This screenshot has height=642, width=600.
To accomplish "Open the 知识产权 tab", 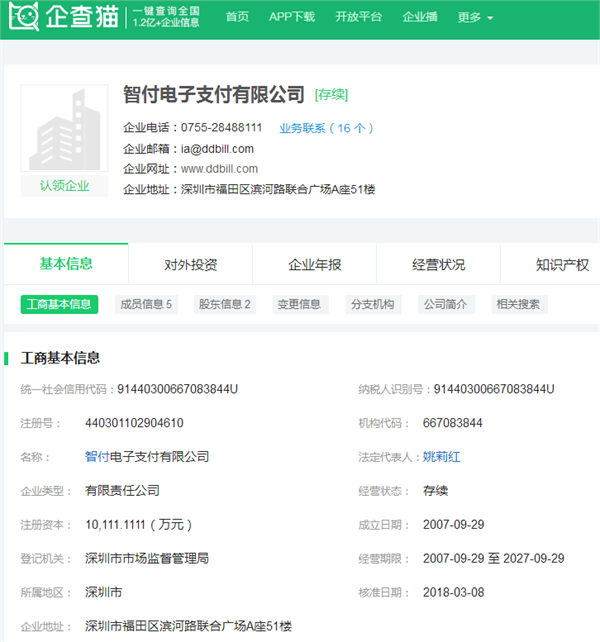I will (561, 265).
